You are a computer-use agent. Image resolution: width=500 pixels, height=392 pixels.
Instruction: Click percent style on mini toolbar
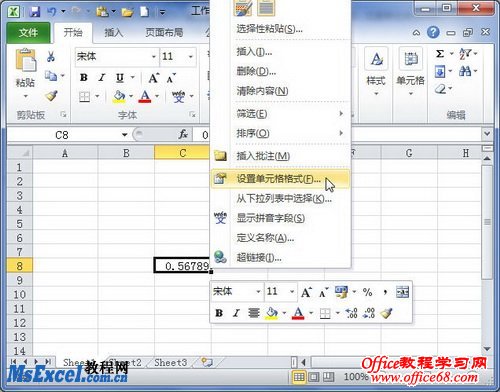tap(367, 292)
